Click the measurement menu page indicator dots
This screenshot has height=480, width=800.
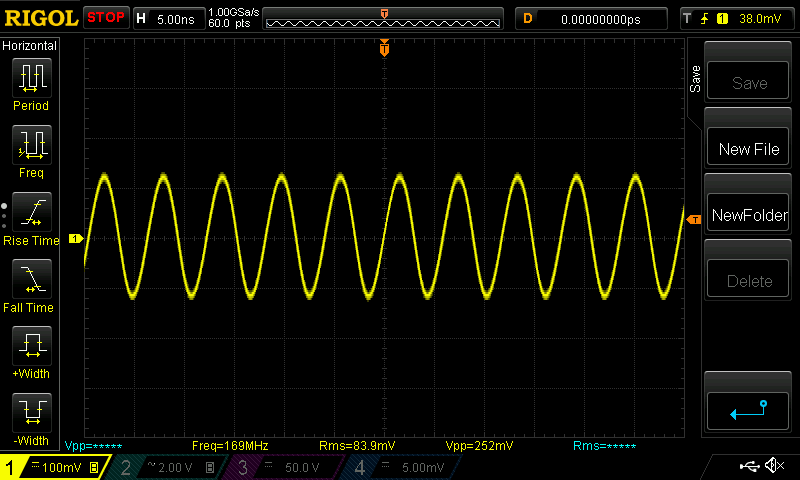[x=4, y=216]
